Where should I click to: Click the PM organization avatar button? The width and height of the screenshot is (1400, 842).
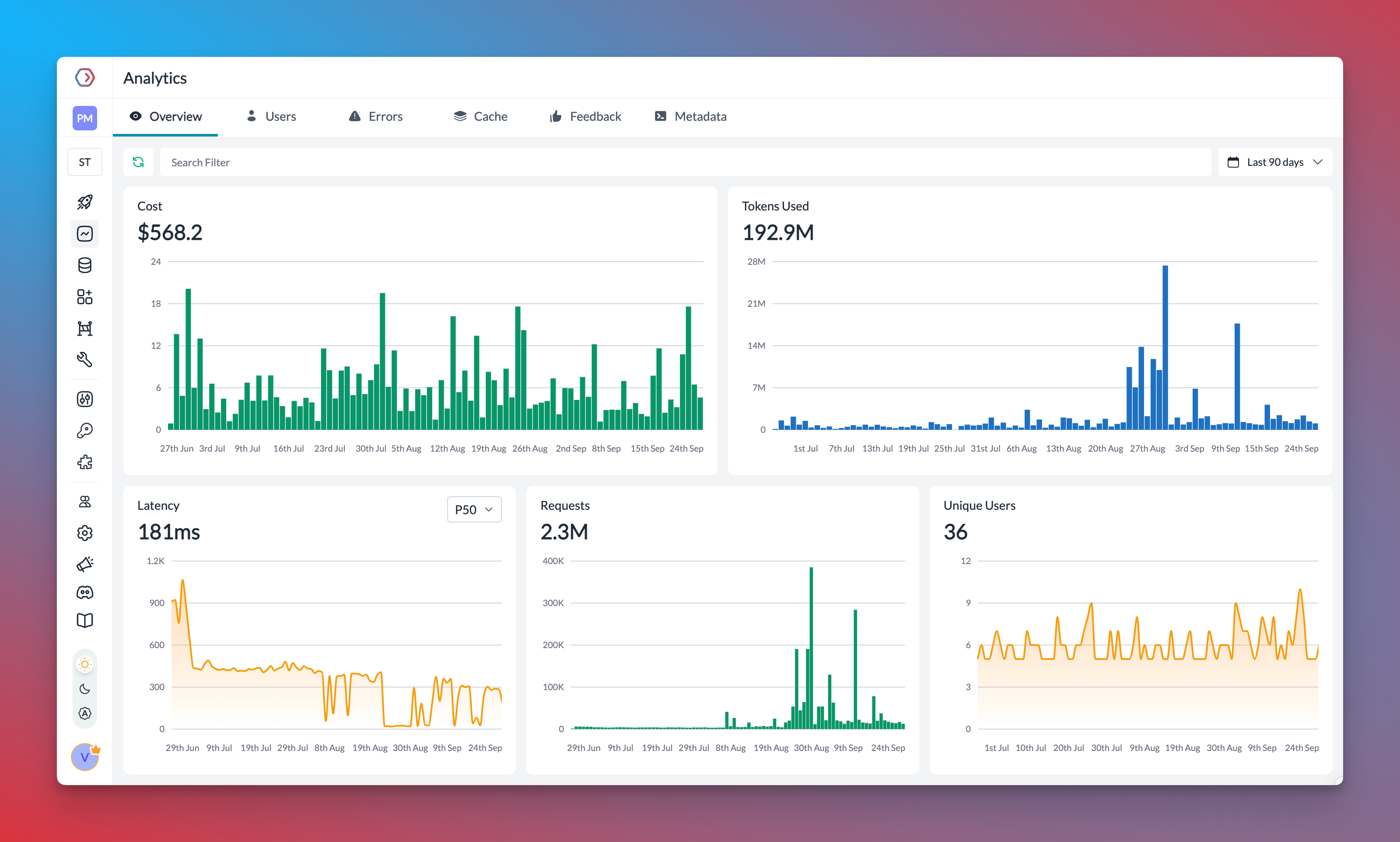(84, 118)
